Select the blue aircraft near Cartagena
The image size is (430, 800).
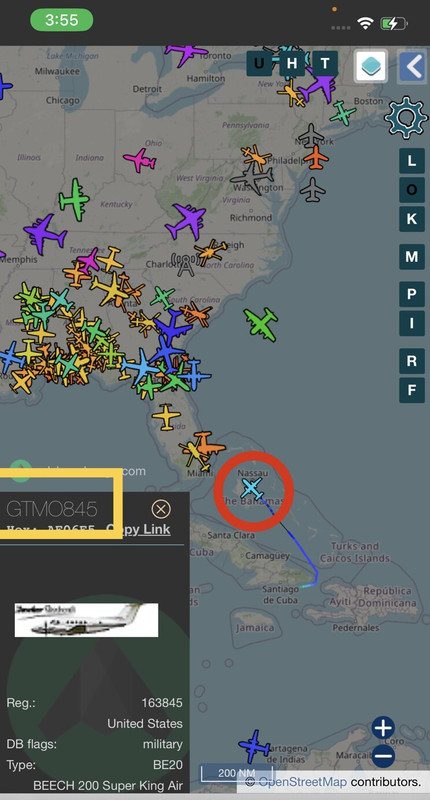click(x=255, y=746)
